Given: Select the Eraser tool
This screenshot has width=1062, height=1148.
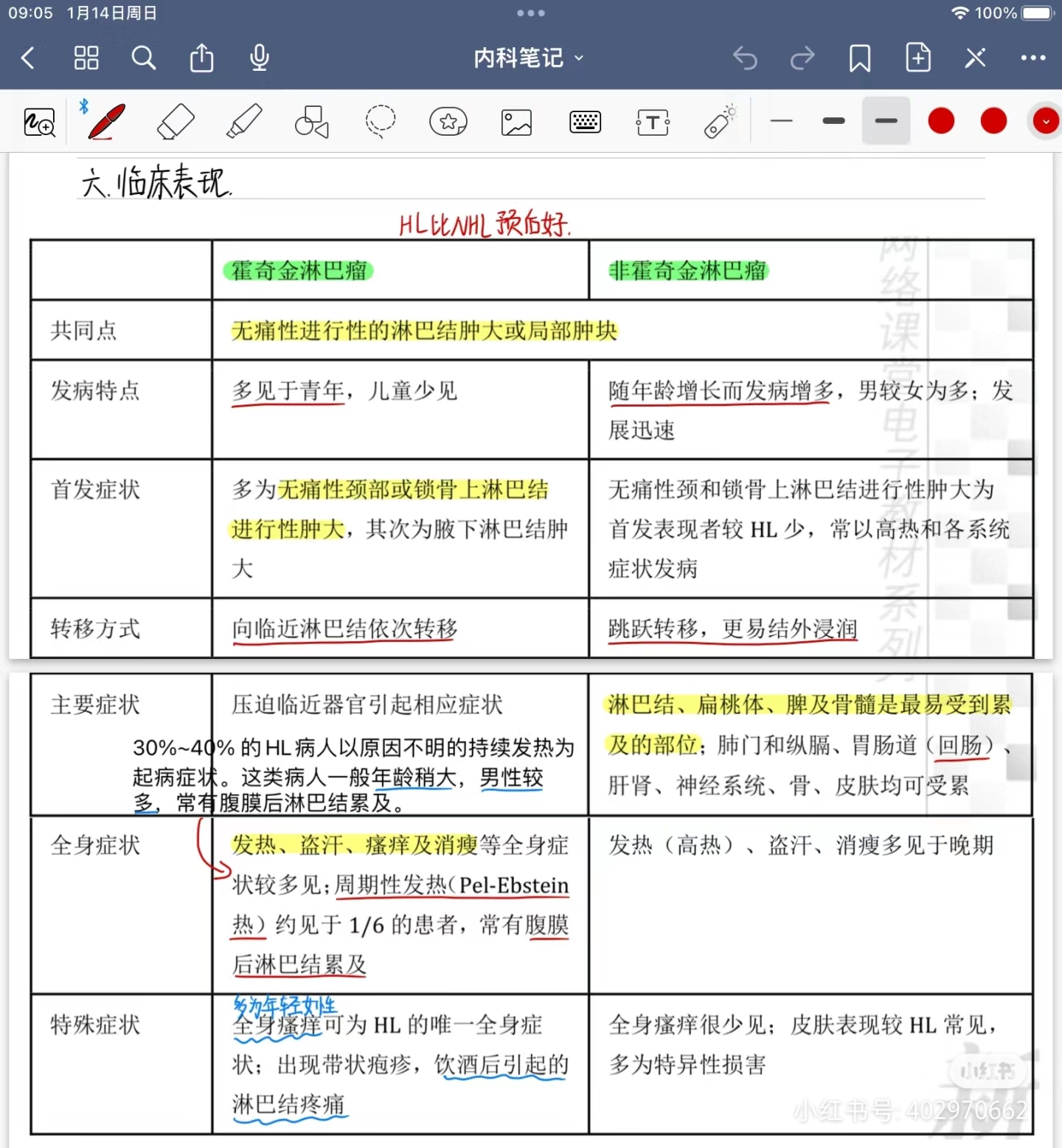Looking at the screenshot, I should click(176, 122).
